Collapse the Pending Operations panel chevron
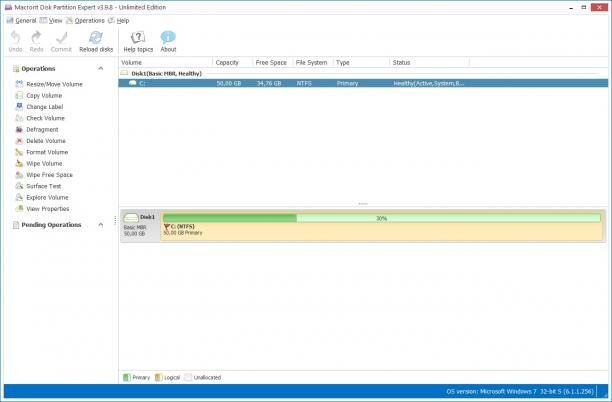This screenshot has width=612, height=402. (101, 225)
